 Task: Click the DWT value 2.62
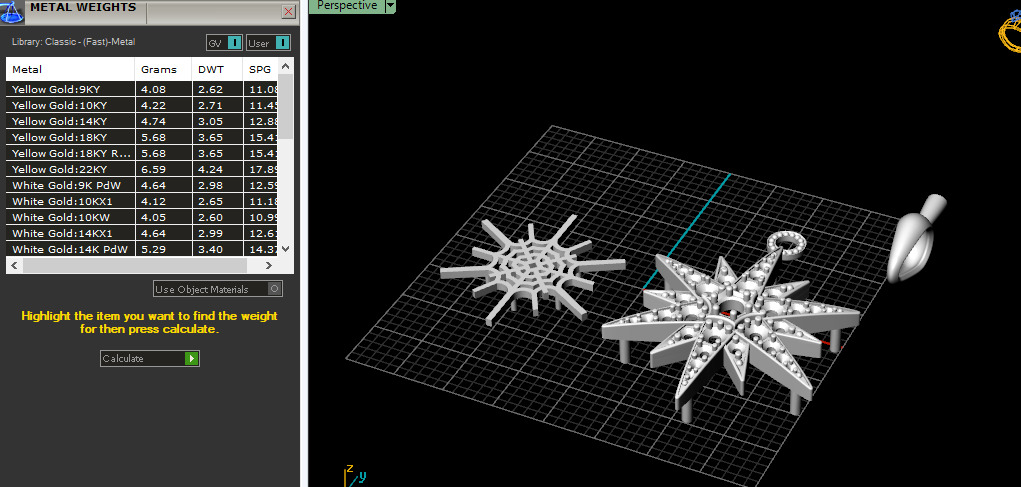209,89
